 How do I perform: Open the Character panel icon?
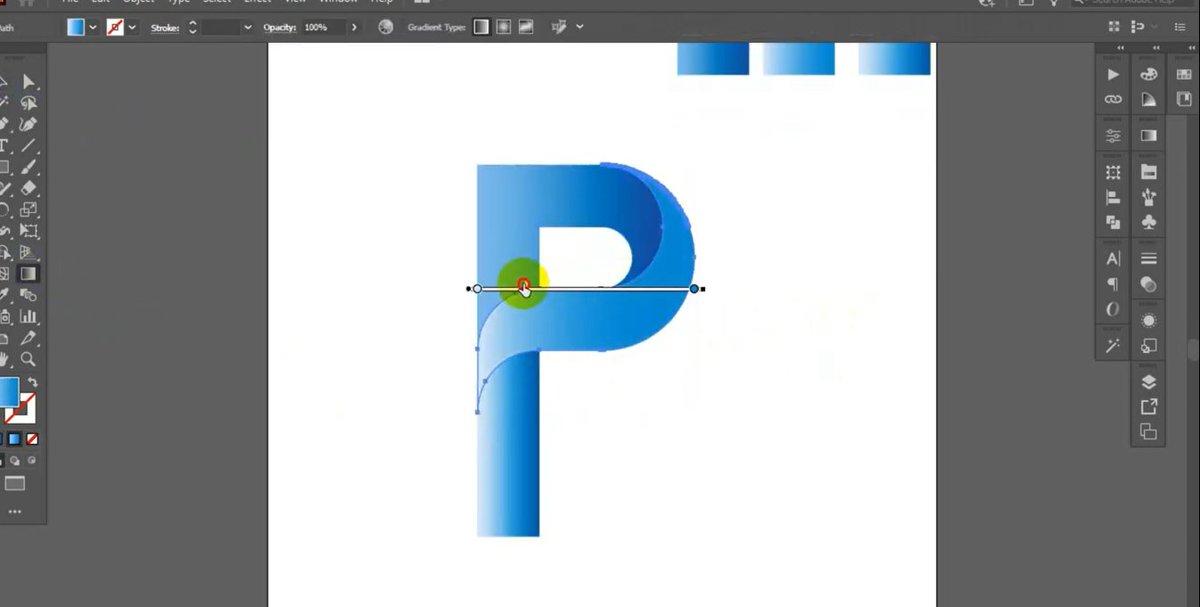pyautogui.click(x=1113, y=259)
